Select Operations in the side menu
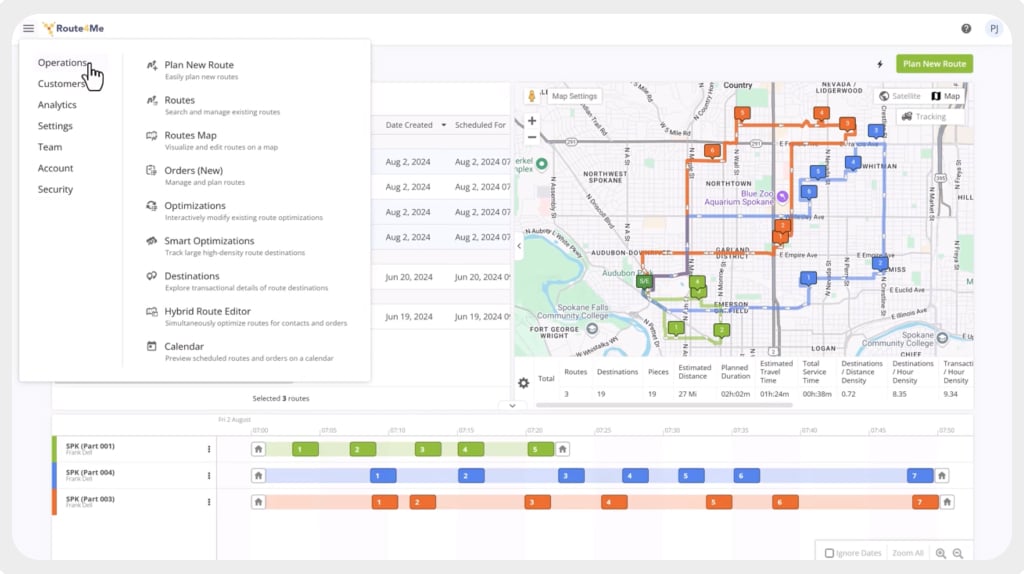 [62, 63]
